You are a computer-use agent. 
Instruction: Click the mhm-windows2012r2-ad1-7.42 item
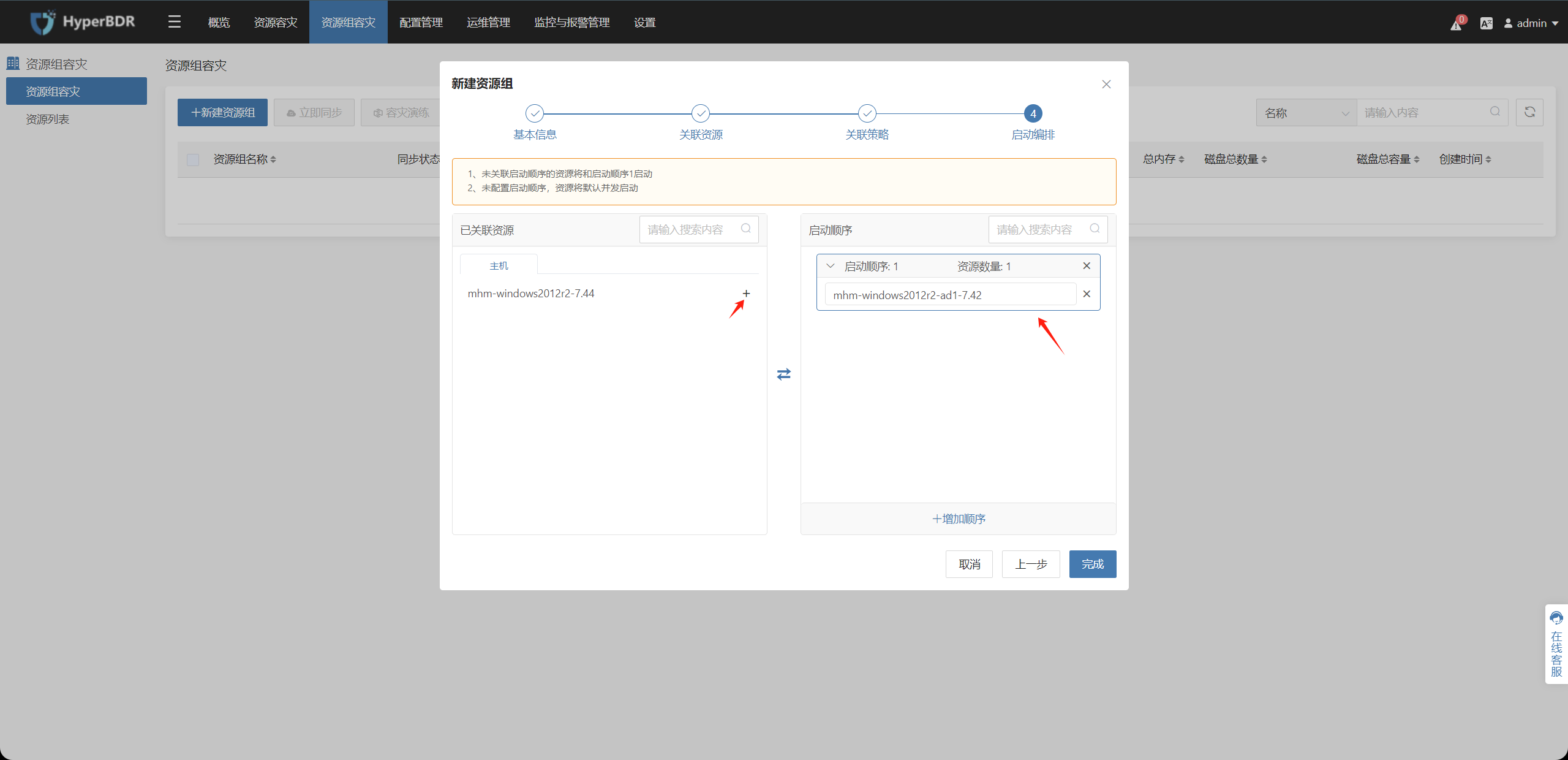point(951,295)
